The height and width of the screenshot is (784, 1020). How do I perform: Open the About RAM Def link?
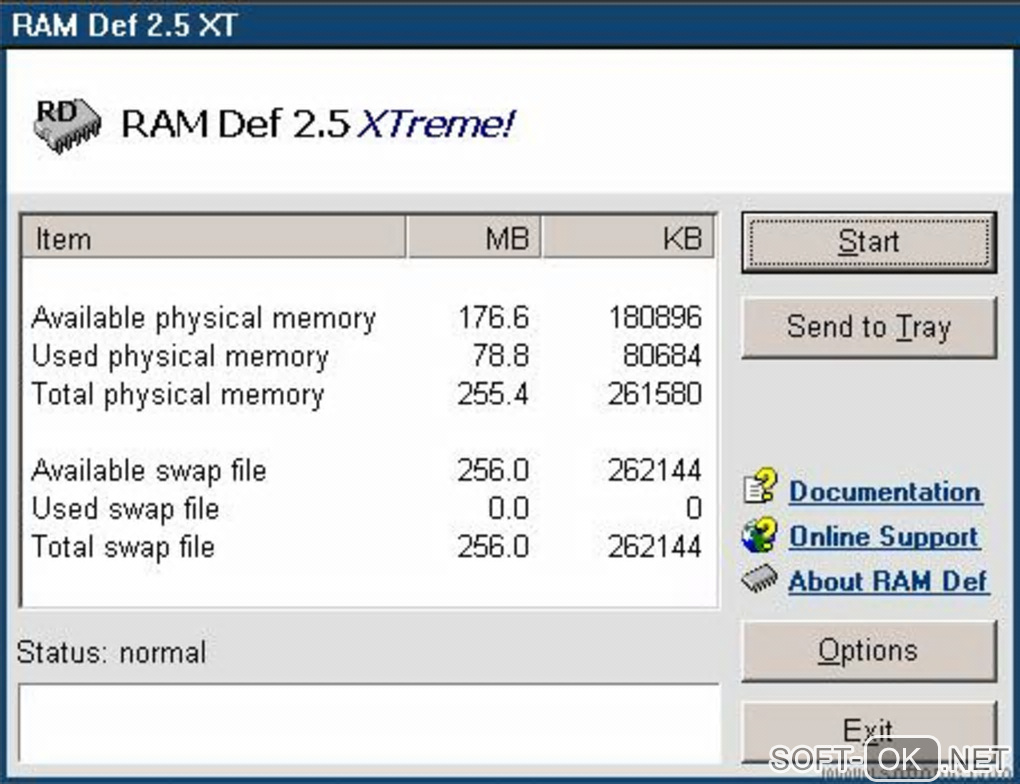(x=888, y=581)
